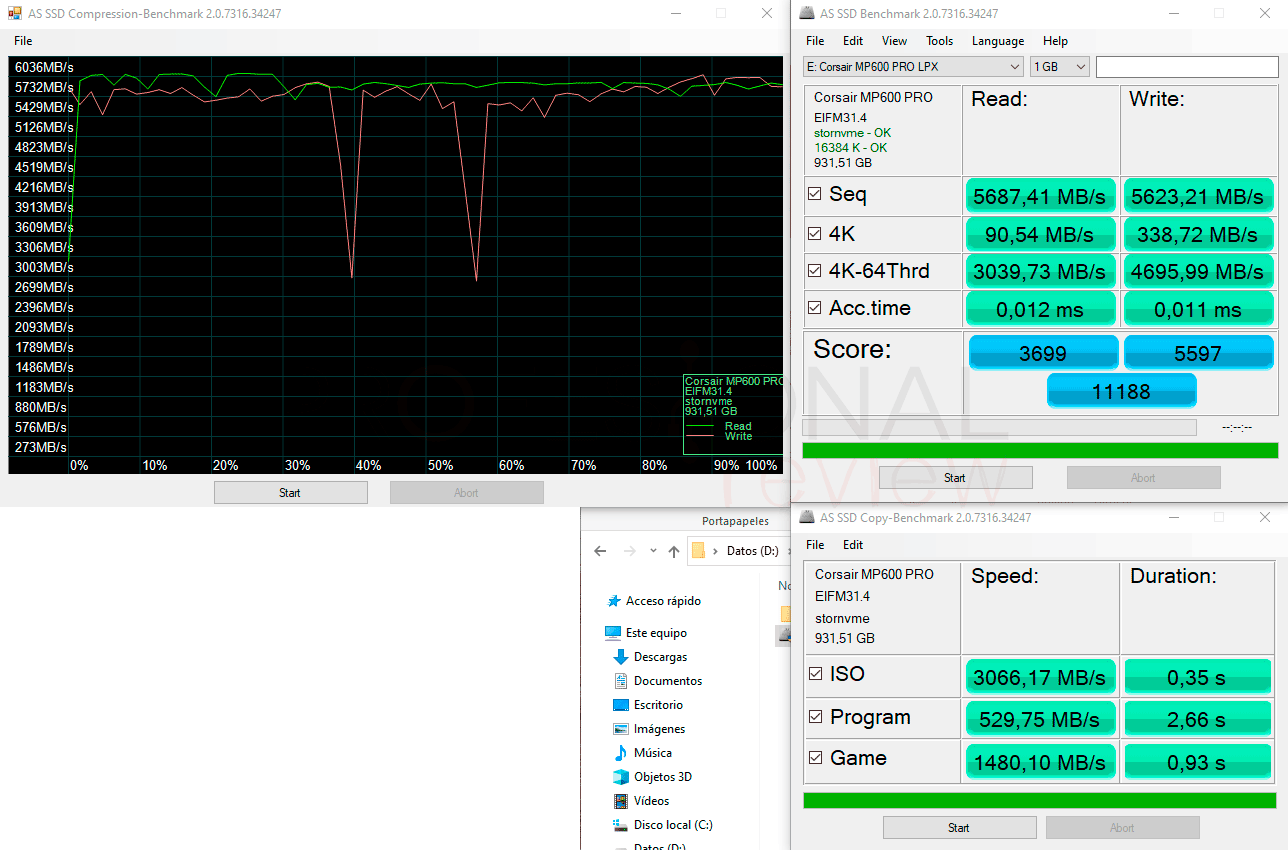Open Tools menu in AS SSD Benchmark
This screenshot has height=850, width=1288.
pos(940,41)
